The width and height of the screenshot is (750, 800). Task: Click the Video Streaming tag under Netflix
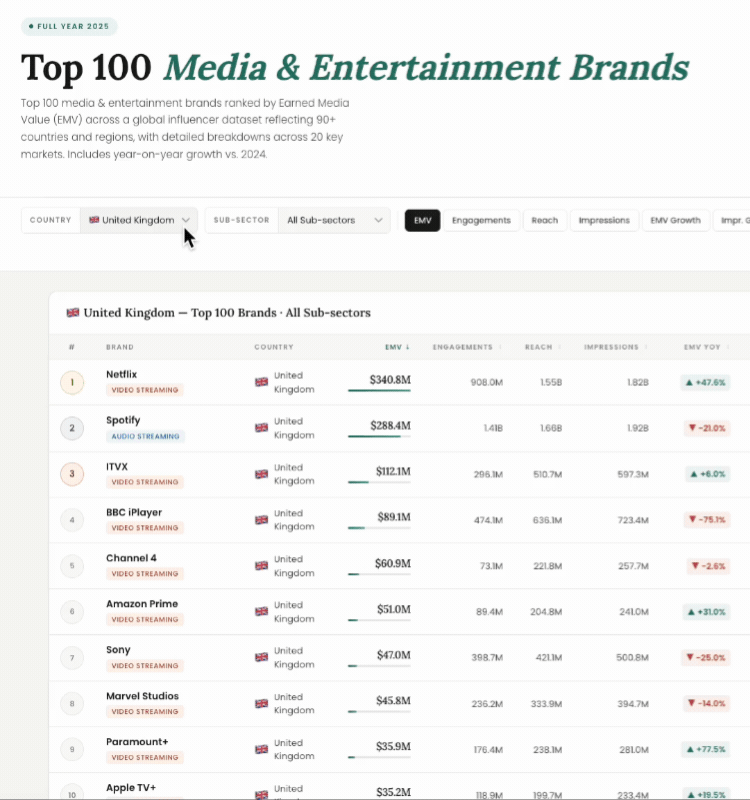tap(145, 390)
